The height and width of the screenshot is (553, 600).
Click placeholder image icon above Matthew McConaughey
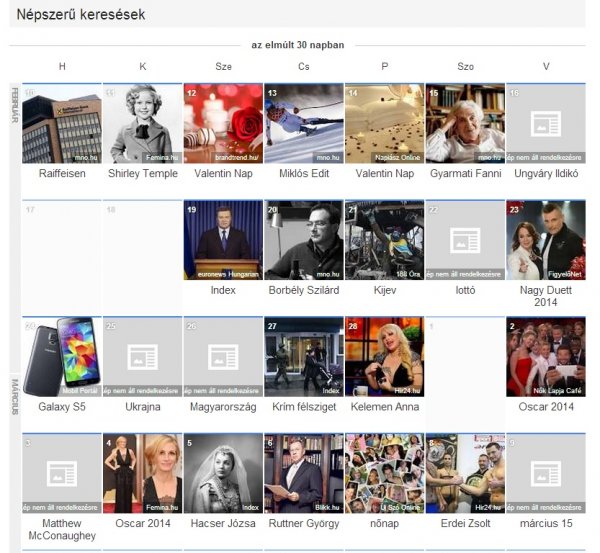point(61,473)
